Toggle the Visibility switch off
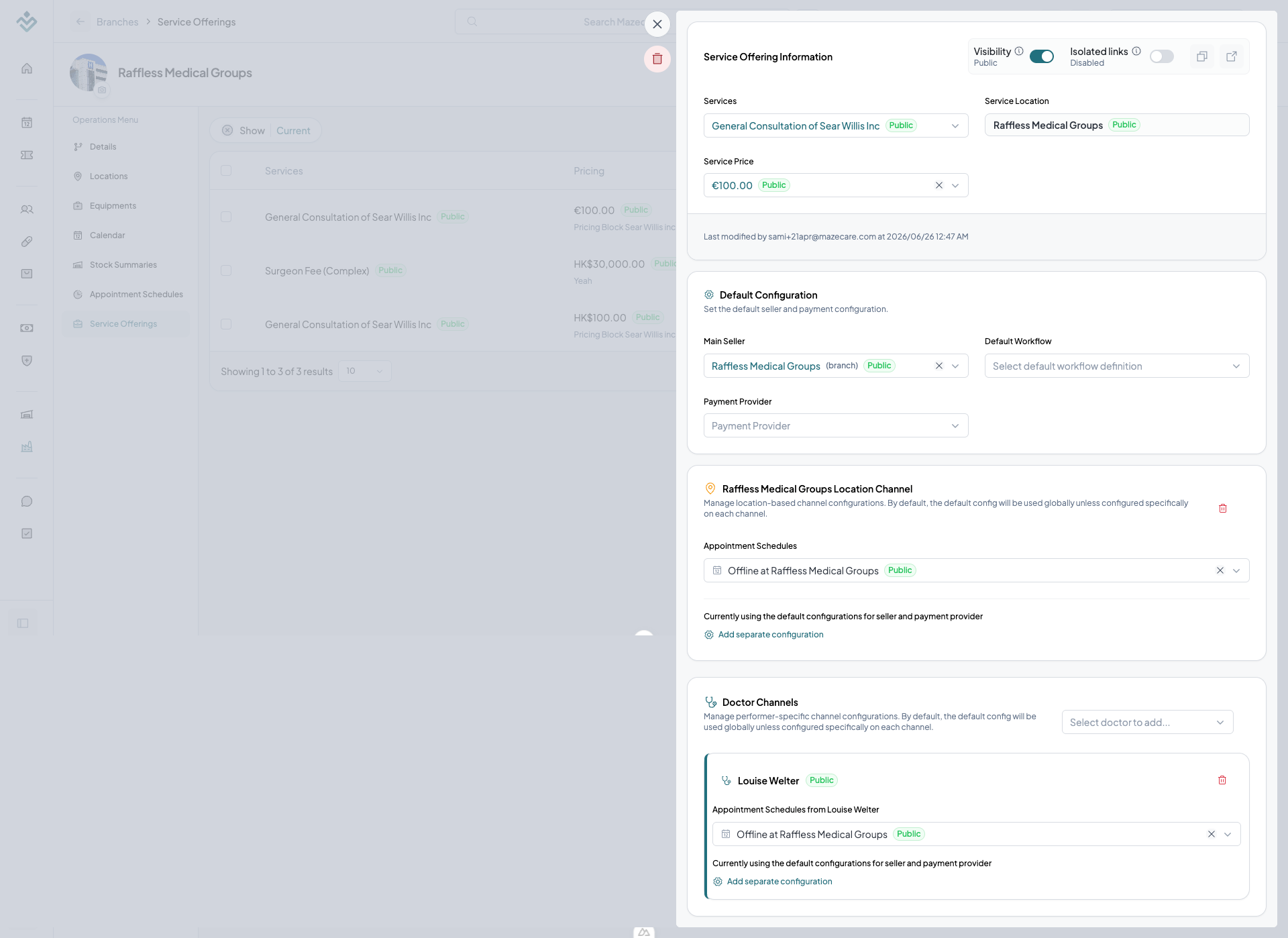Viewport: 1288px width, 938px height. tap(1042, 56)
